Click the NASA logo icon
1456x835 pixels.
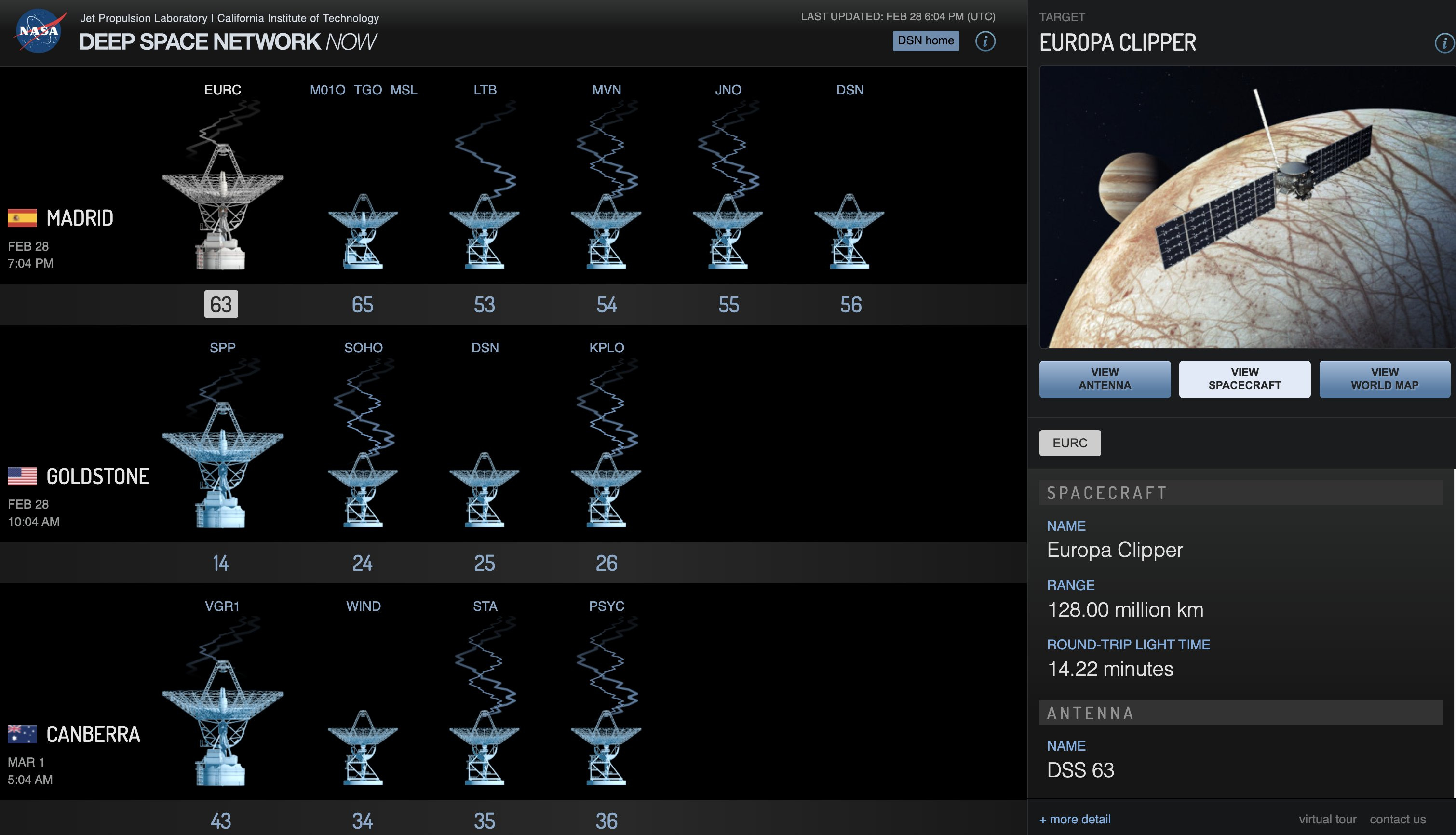click(39, 31)
